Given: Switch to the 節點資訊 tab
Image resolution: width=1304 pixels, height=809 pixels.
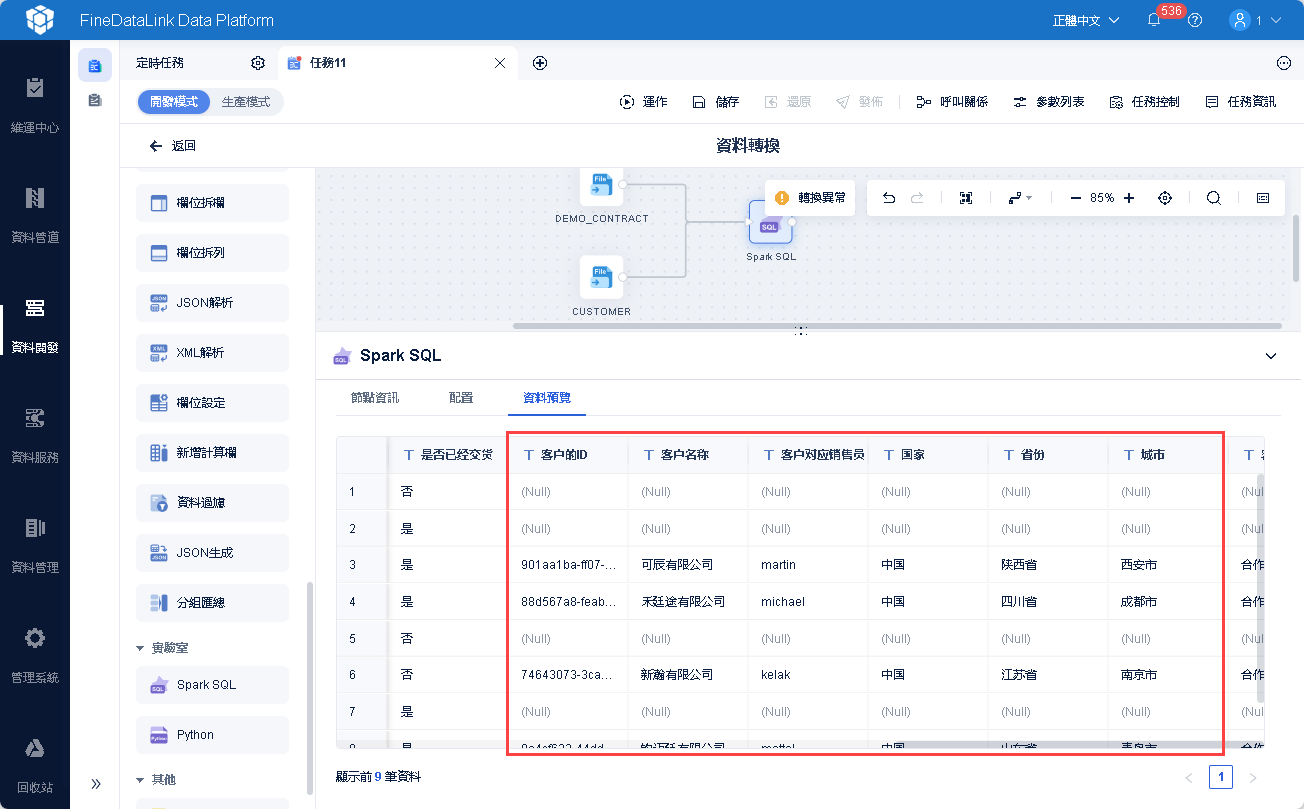Looking at the screenshot, I should coord(375,398).
